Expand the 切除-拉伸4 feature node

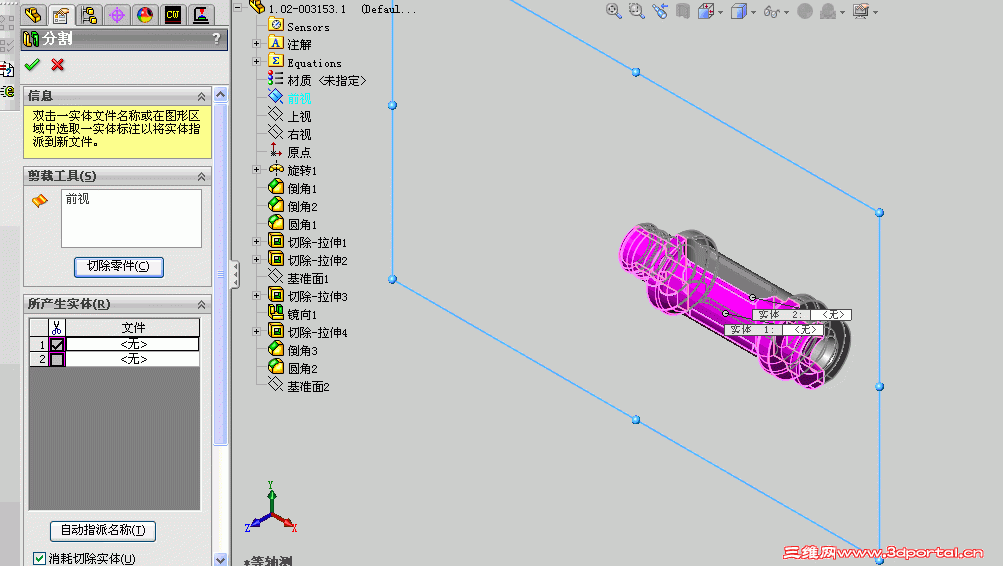pyautogui.click(x=257, y=332)
